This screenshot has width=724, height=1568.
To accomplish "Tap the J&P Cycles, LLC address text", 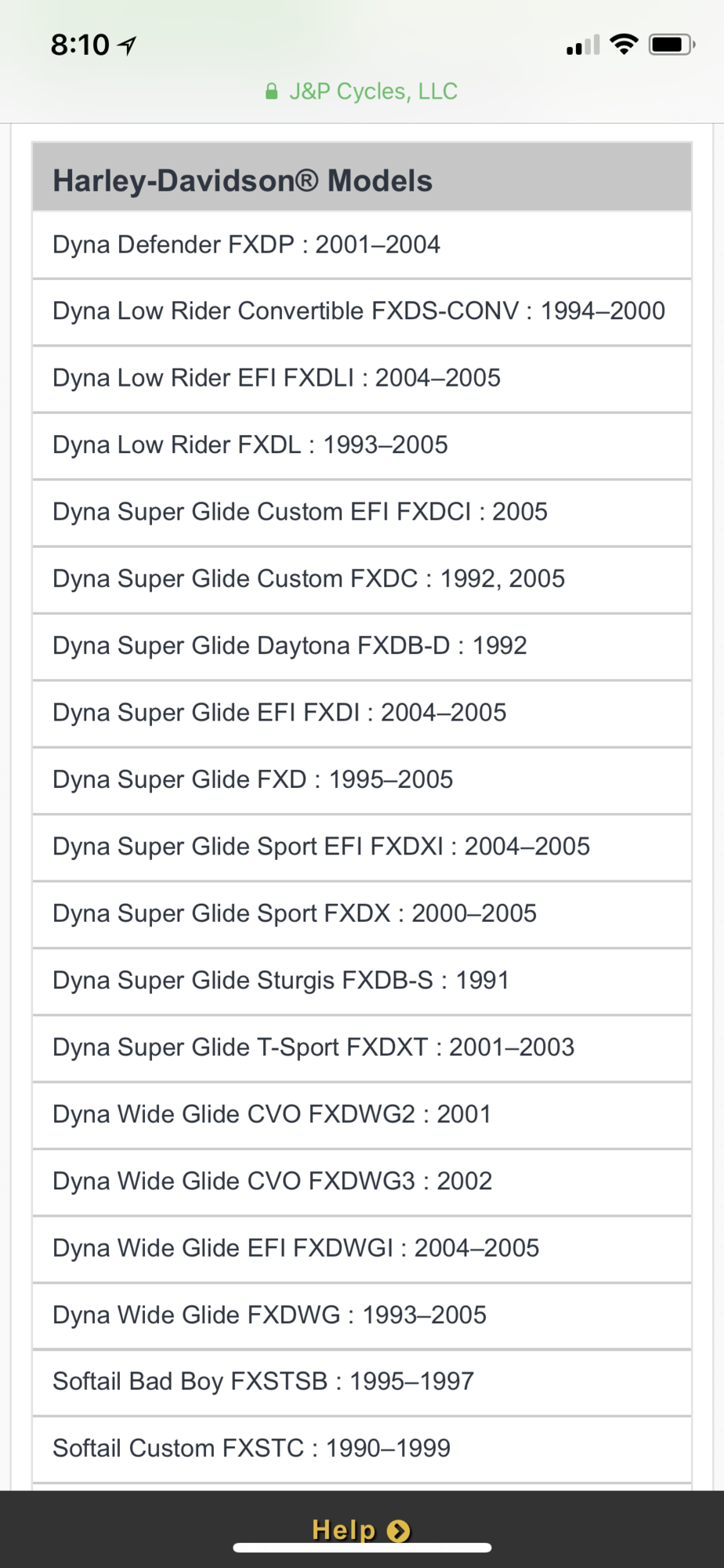I will (373, 92).
